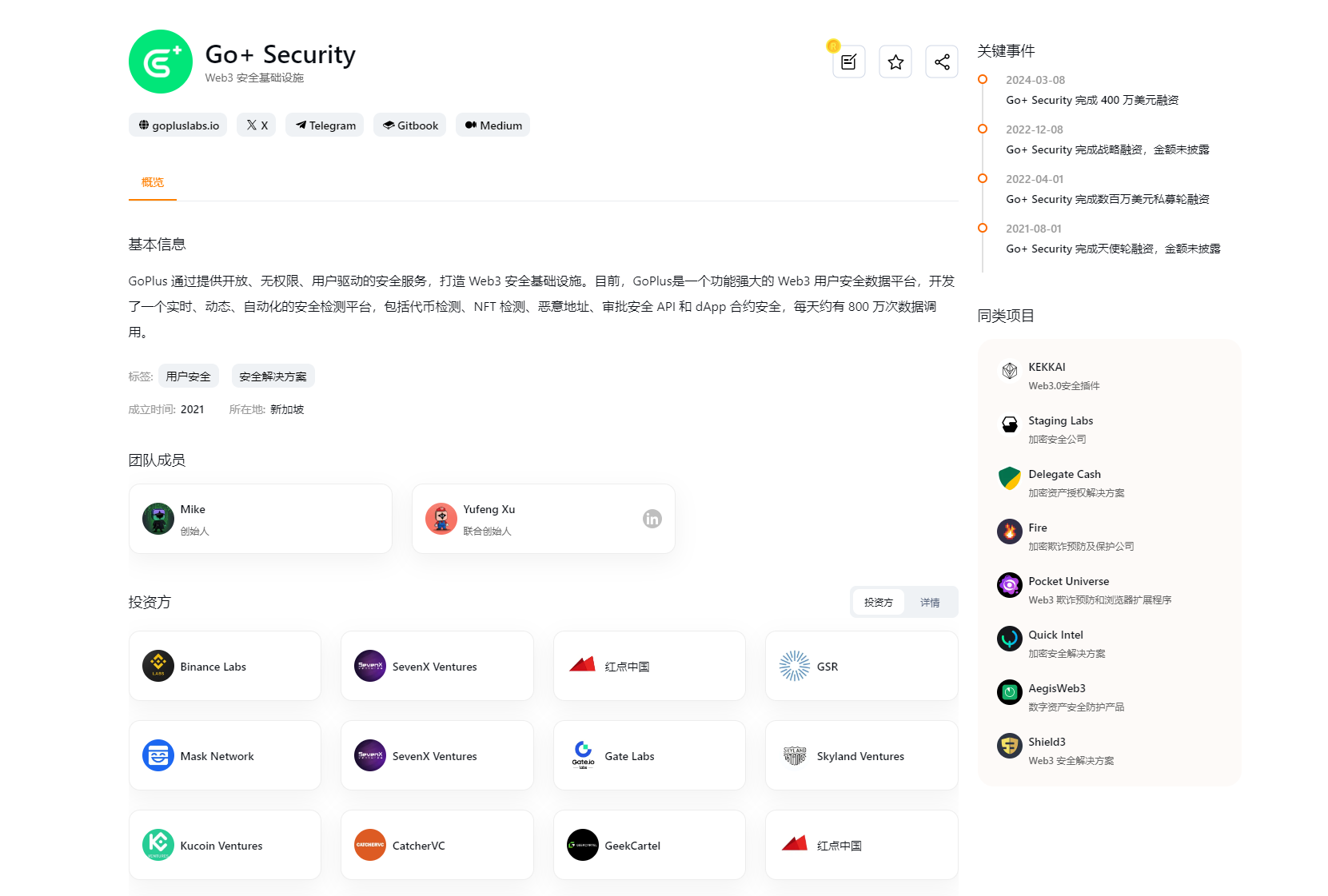Open the AegisWeb3 project name

1057,688
